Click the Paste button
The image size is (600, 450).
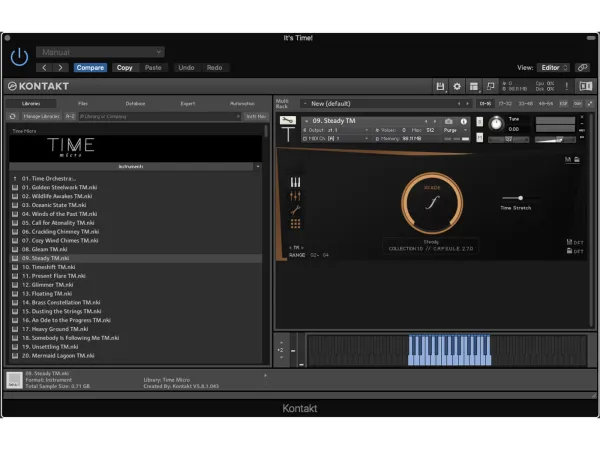(153, 68)
